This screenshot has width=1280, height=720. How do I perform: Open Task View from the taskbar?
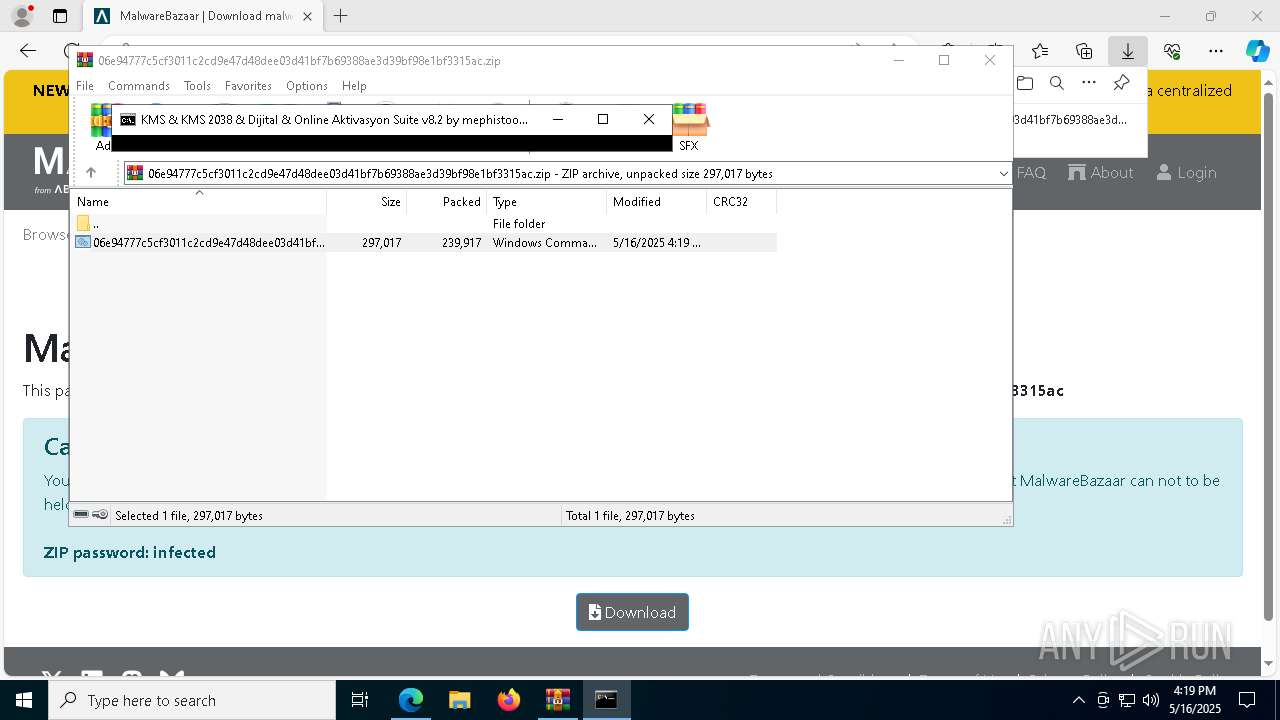pos(361,700)
